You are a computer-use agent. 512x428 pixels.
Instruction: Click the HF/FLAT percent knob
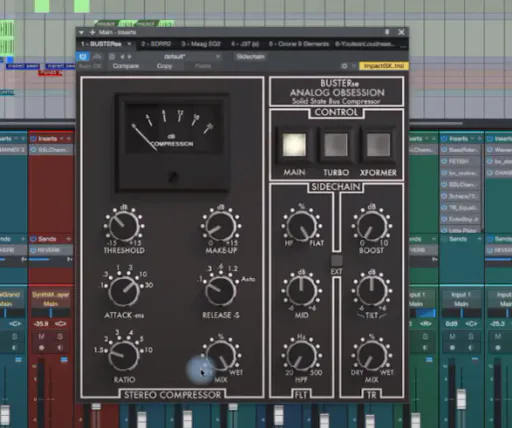[x=302, y=226]
